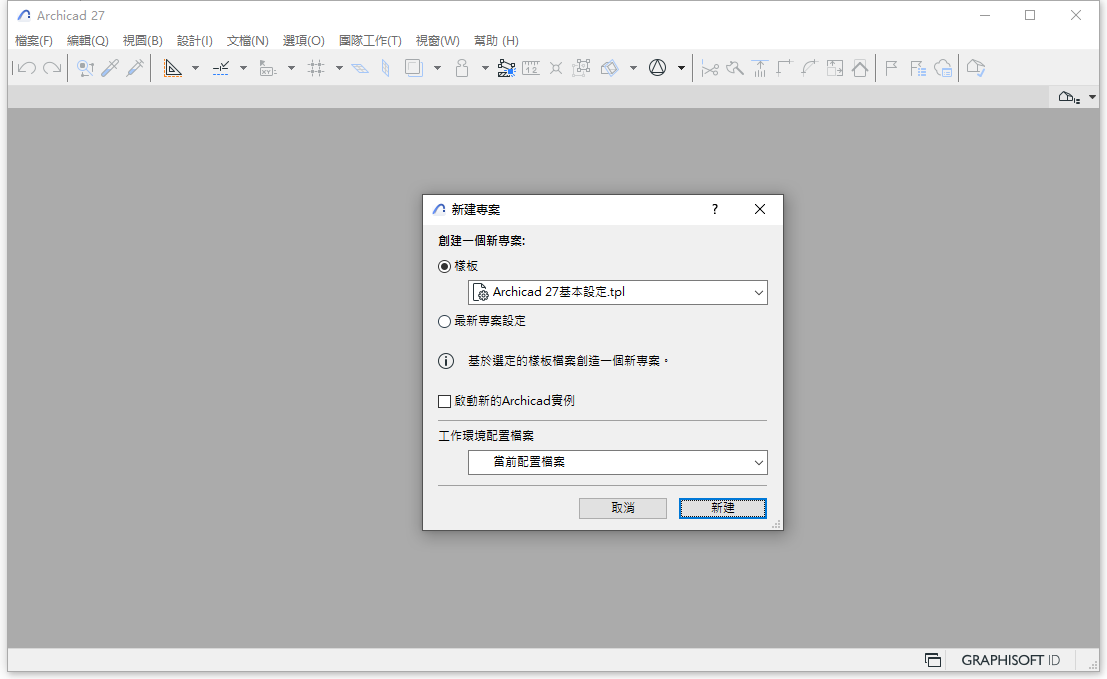
Task: Select the Split axe tool
Action: [735, 67]
